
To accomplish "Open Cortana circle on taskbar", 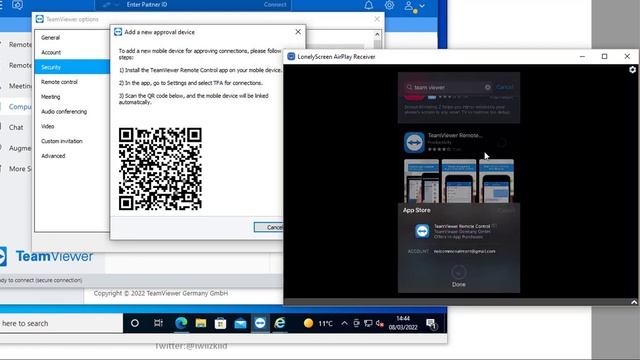I will tap(135, 323).
